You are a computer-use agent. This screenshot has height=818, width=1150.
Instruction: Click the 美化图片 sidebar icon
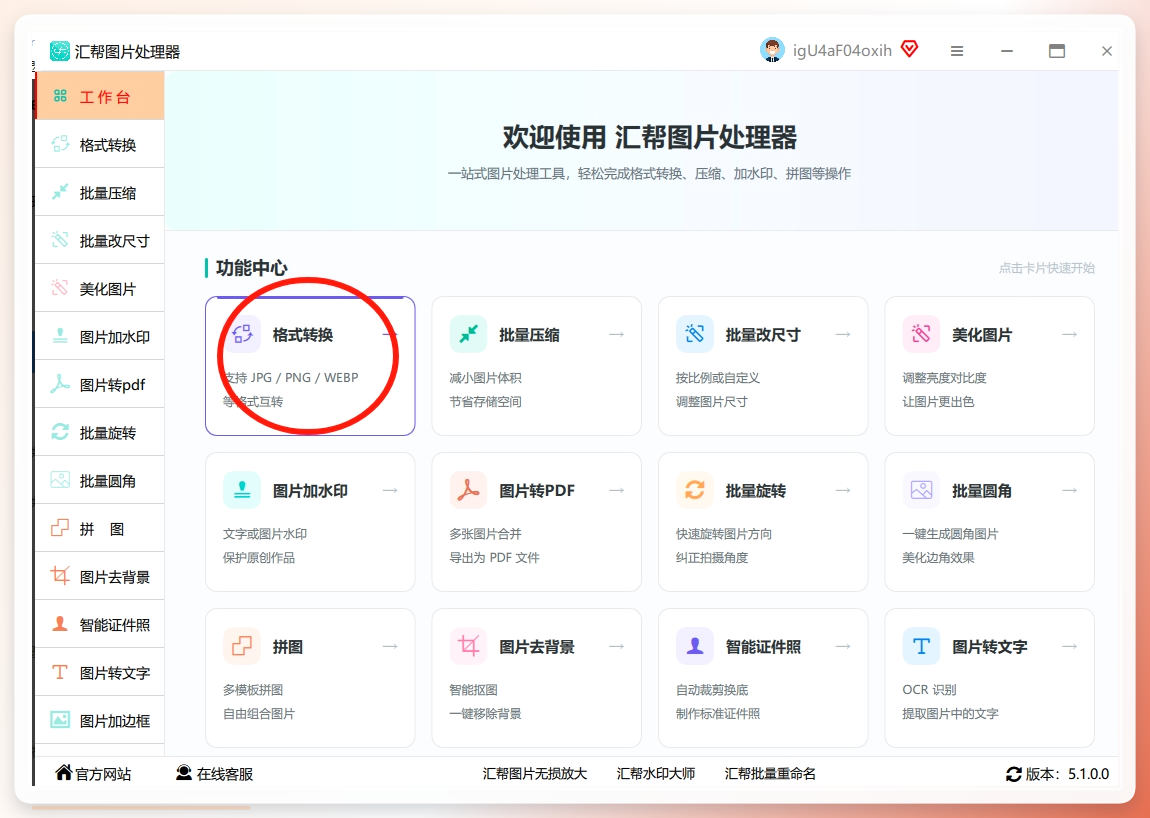(x=60, y=288)
